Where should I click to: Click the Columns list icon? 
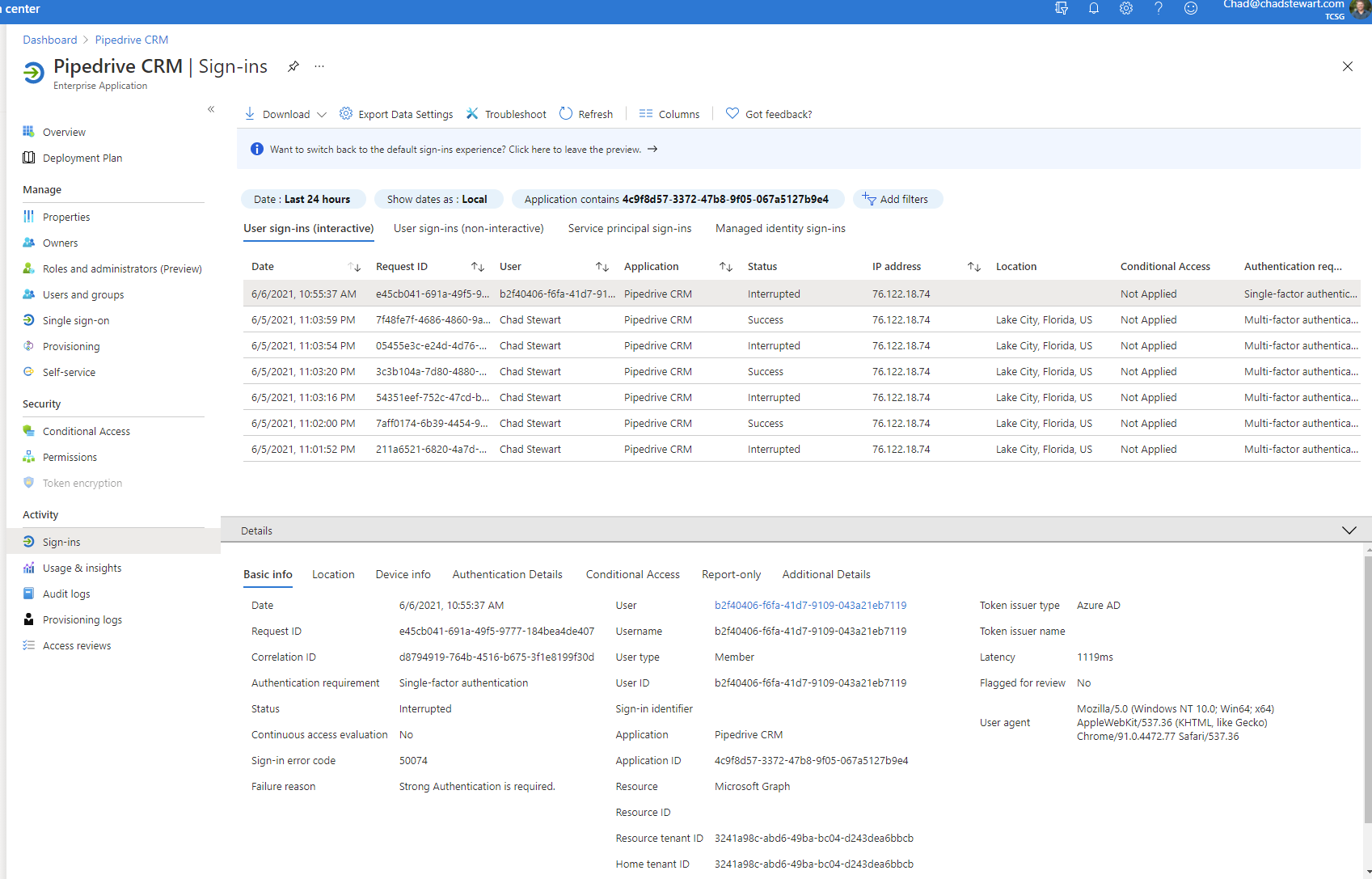646,114
